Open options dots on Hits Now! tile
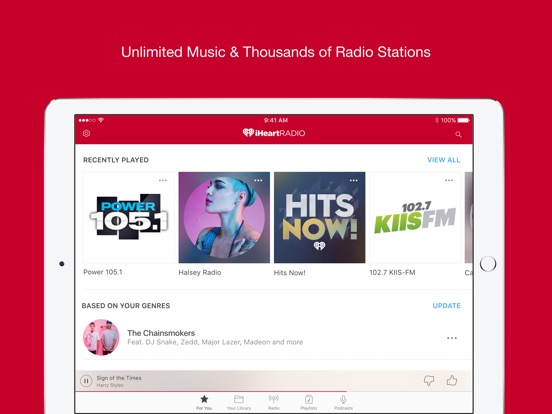 point(353,180)
